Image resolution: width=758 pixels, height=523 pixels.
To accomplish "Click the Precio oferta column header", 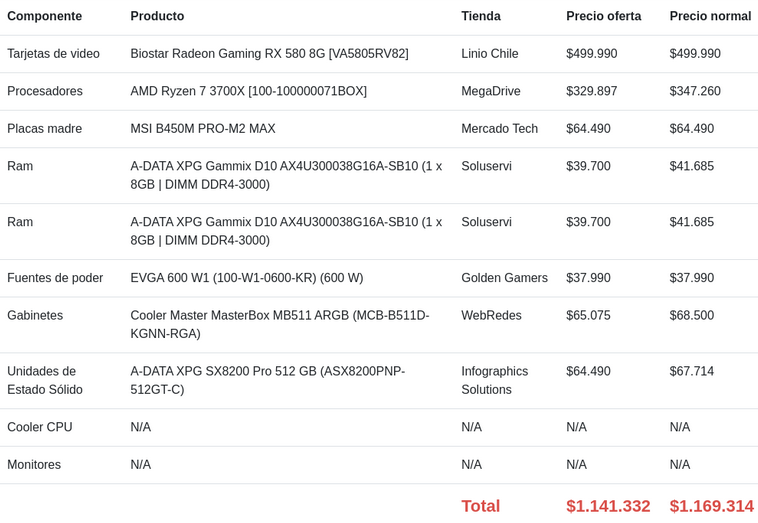I will tap(603, 16).
